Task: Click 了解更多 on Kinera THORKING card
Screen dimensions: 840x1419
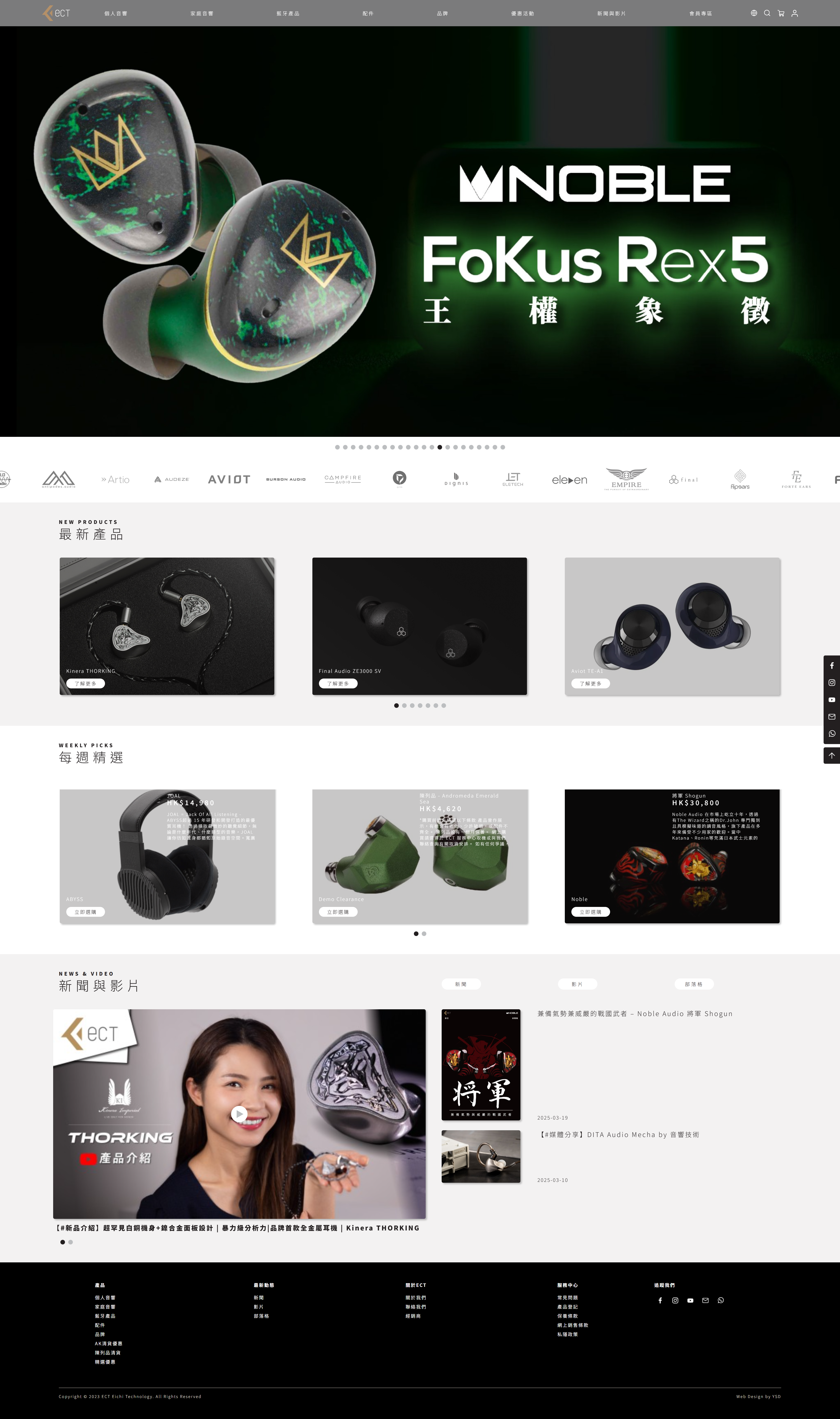Action: click(x=86, y=684)
